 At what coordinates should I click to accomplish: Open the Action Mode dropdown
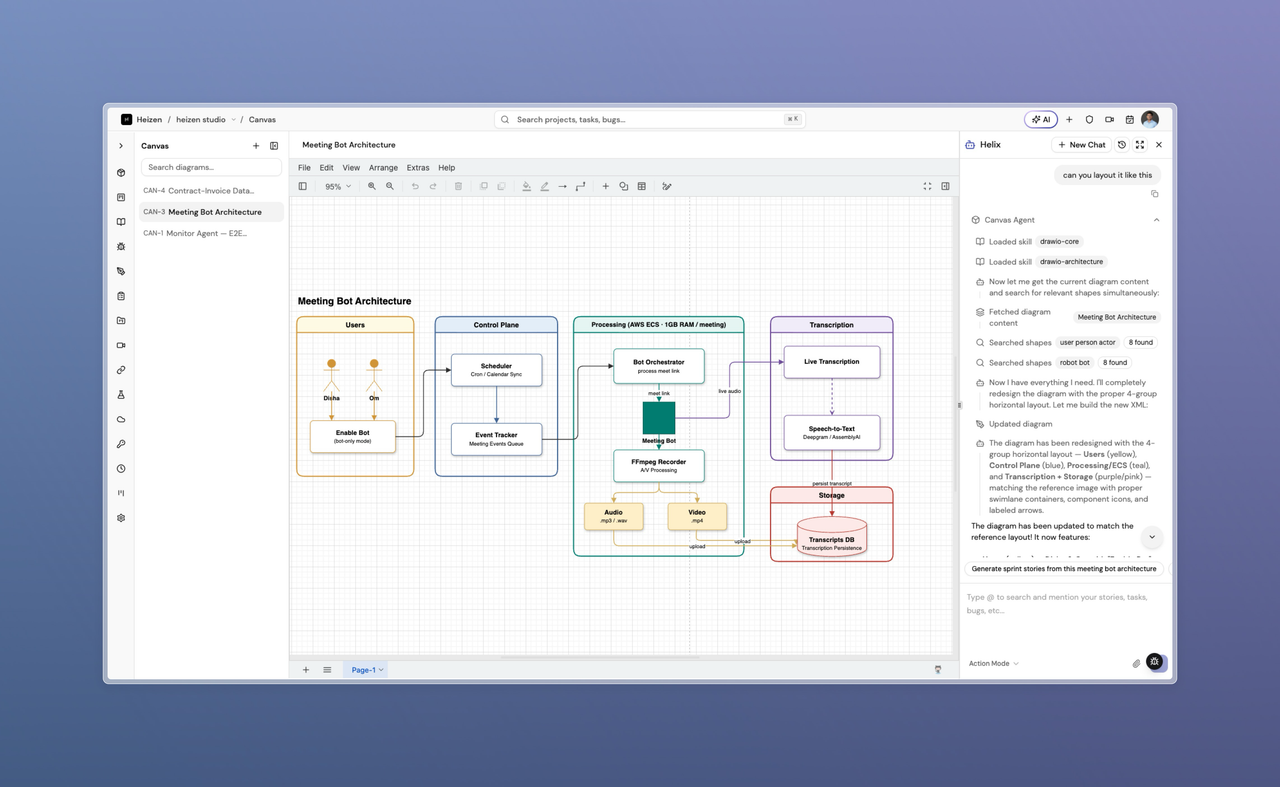click(994, 663)
